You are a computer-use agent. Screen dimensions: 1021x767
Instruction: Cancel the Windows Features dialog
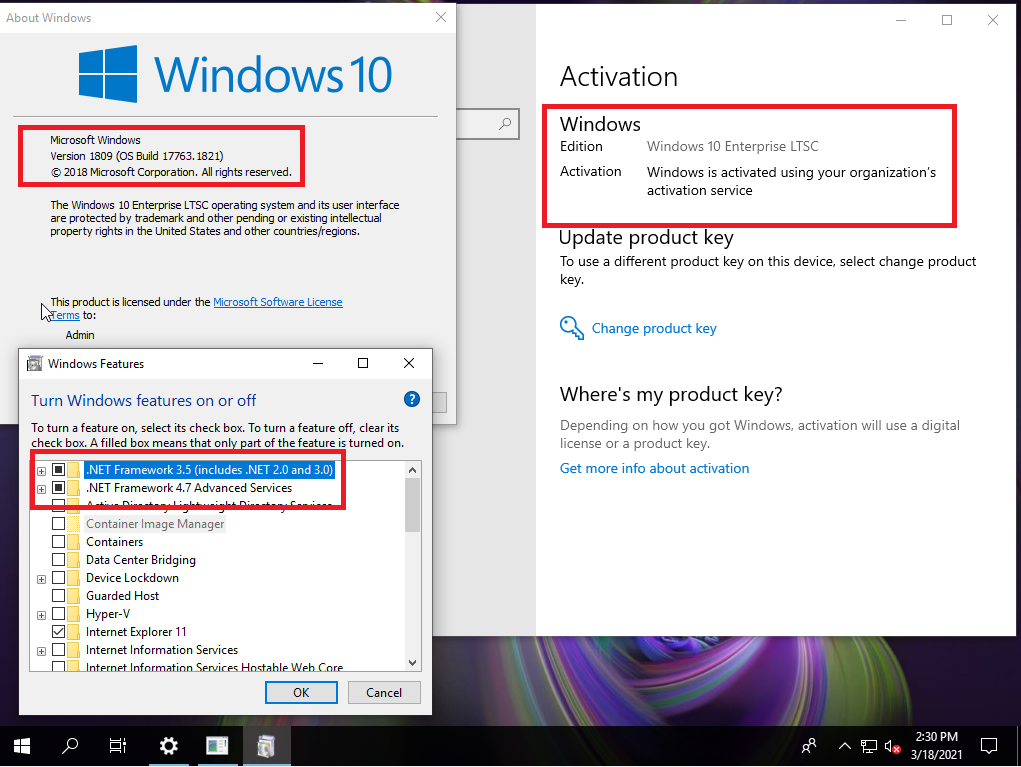click(x=384, y=693)
